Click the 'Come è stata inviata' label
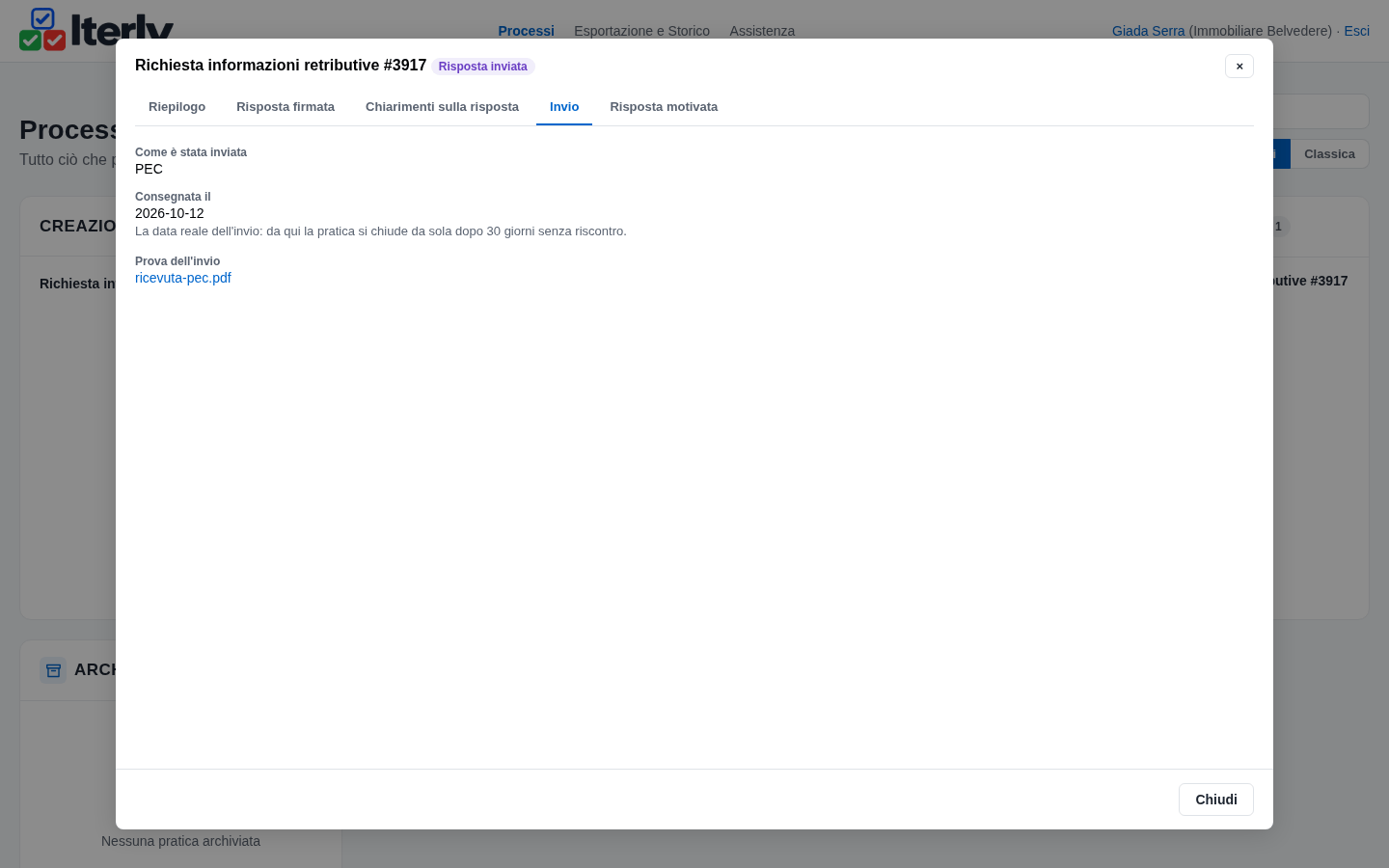Viewport: 1389px width, 868px height. pos(191,152)
